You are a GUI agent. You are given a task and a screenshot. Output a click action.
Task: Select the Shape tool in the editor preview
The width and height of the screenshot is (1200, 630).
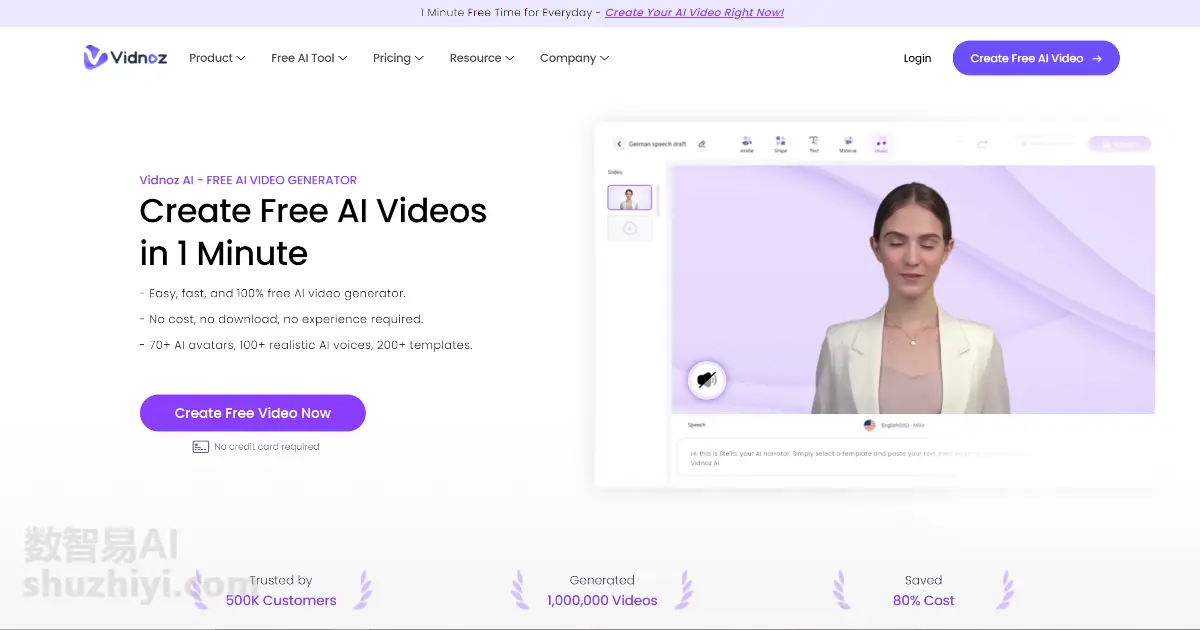780,144
